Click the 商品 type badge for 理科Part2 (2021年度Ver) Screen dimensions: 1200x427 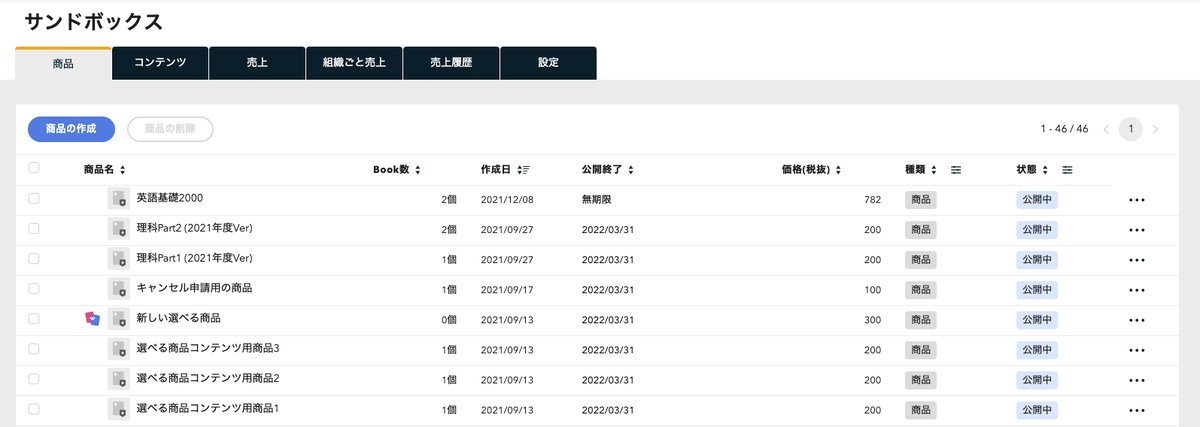click(x=921, y=230)
